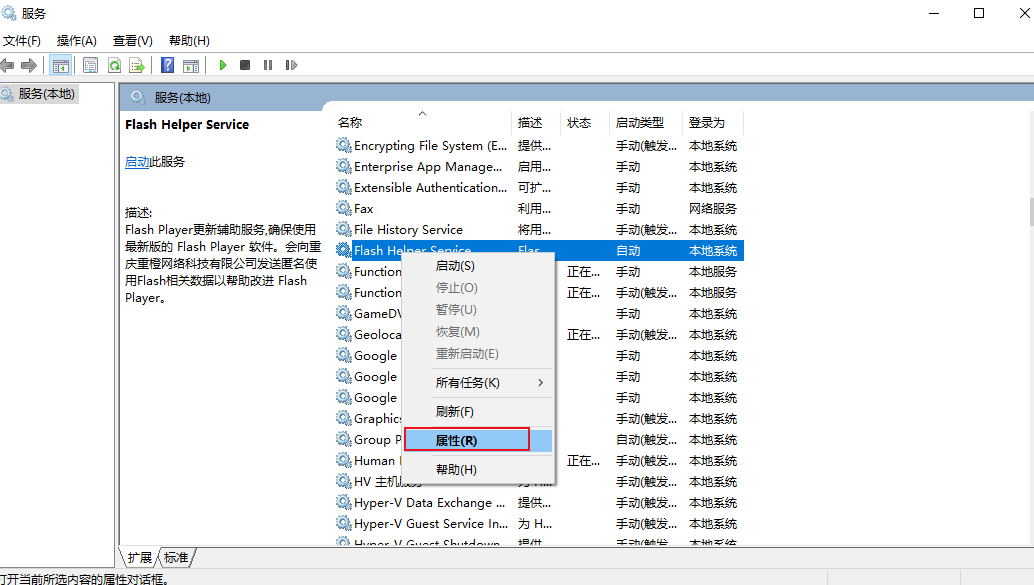Click 服务(本地) header above details pane
1034x585 pixels.
183,98
